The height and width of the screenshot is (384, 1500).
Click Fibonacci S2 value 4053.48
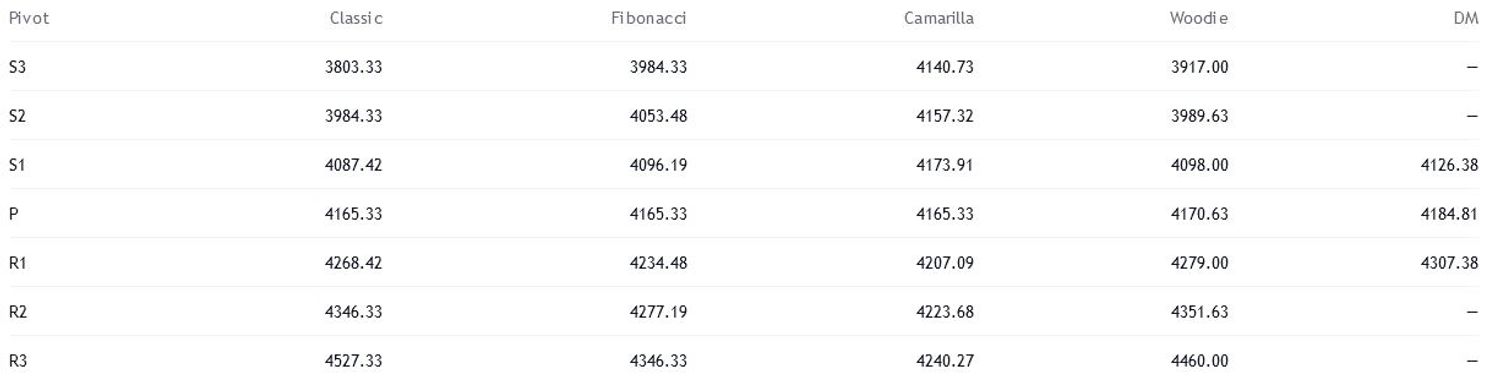658,116
